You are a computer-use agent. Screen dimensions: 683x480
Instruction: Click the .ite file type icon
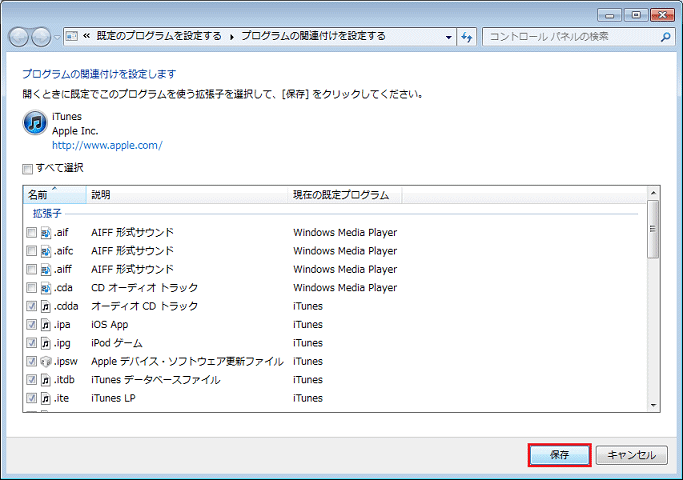pyautogui.click(x=46, y=398)
